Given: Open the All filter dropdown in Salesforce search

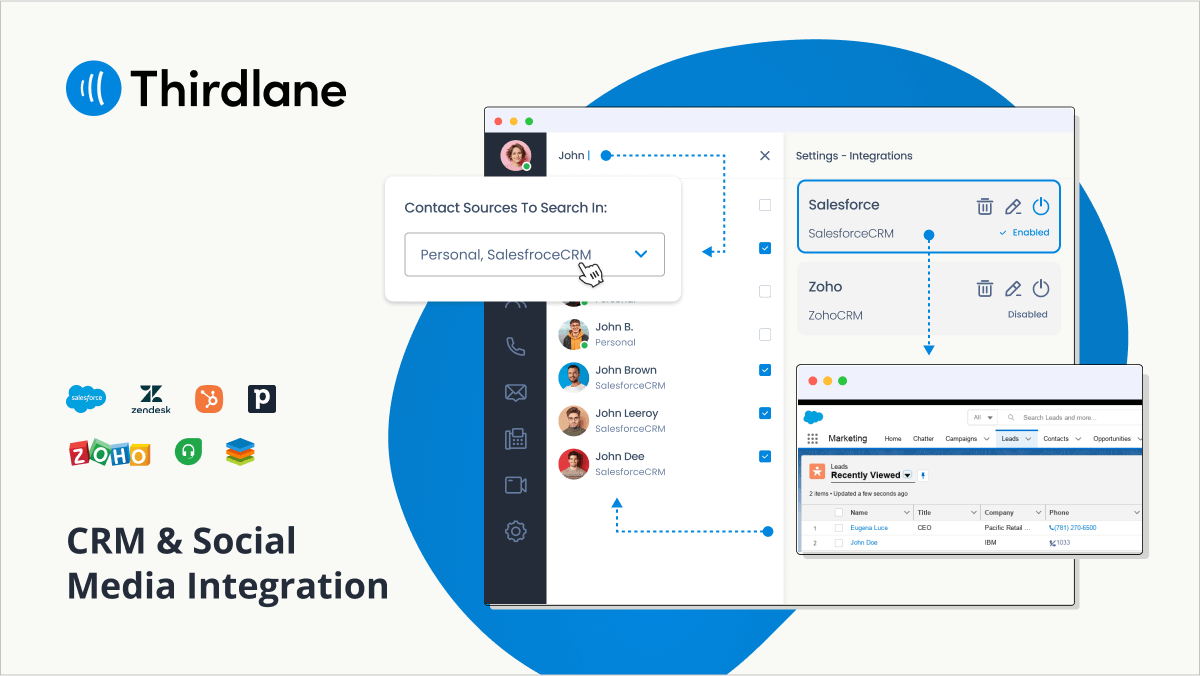Looking at the screenshot, I should click(984, 417).
